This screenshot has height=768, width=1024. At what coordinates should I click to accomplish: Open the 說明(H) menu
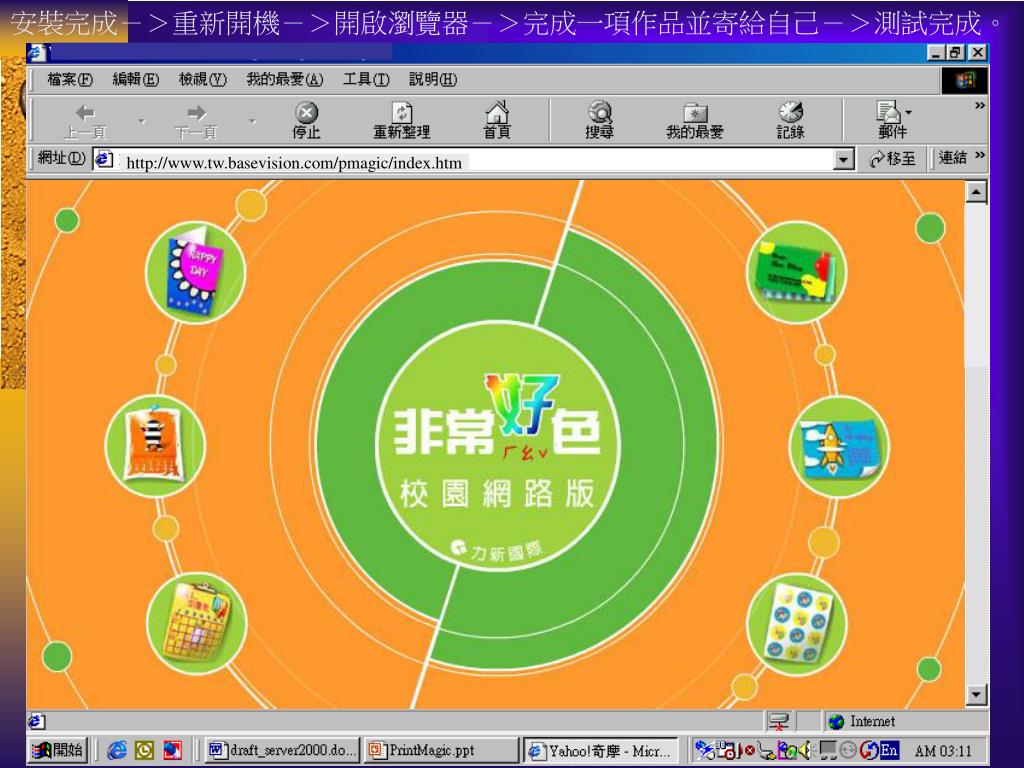coord(433,80)
